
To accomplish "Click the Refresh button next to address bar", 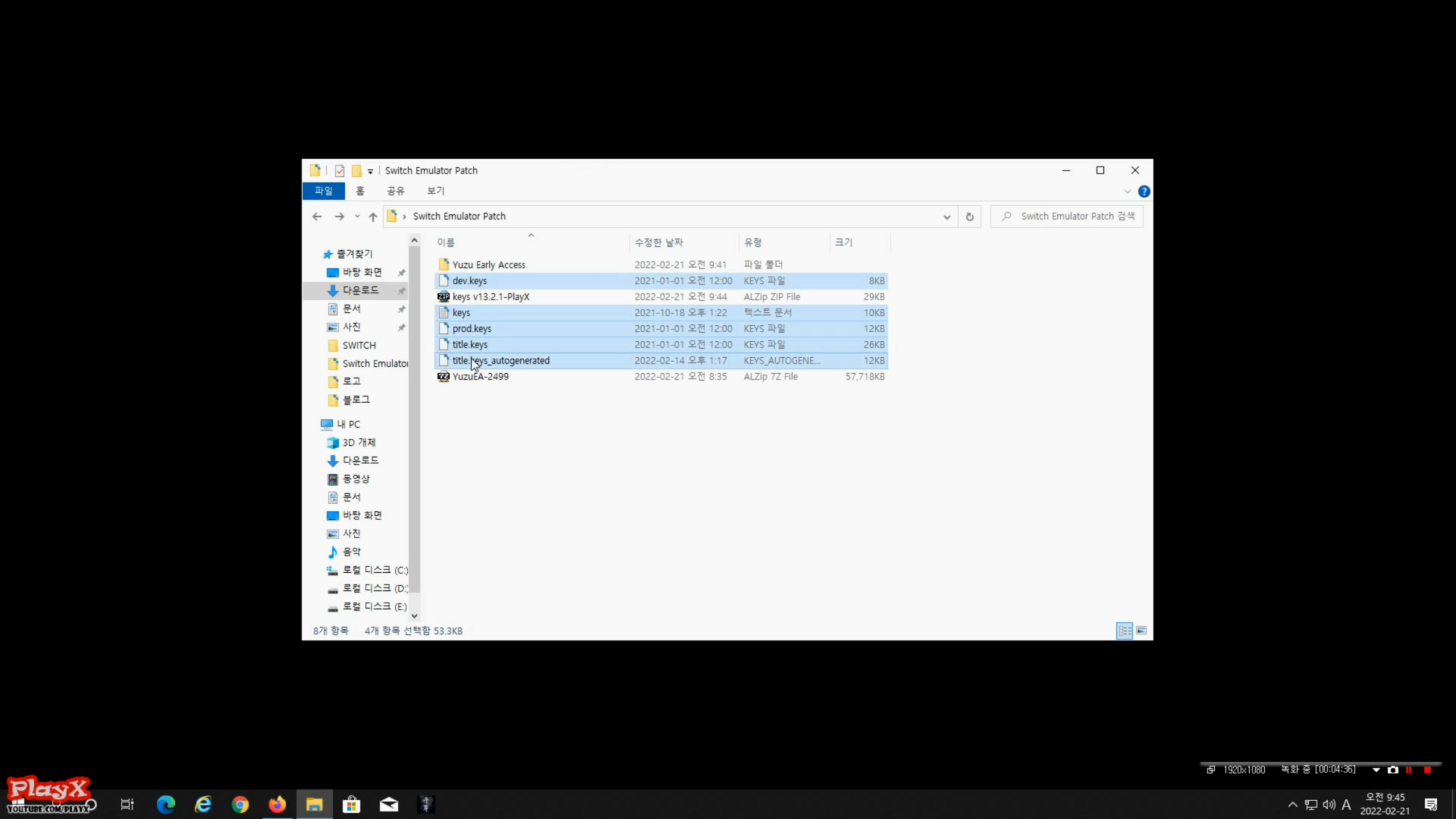I will (x=970, y=217).
